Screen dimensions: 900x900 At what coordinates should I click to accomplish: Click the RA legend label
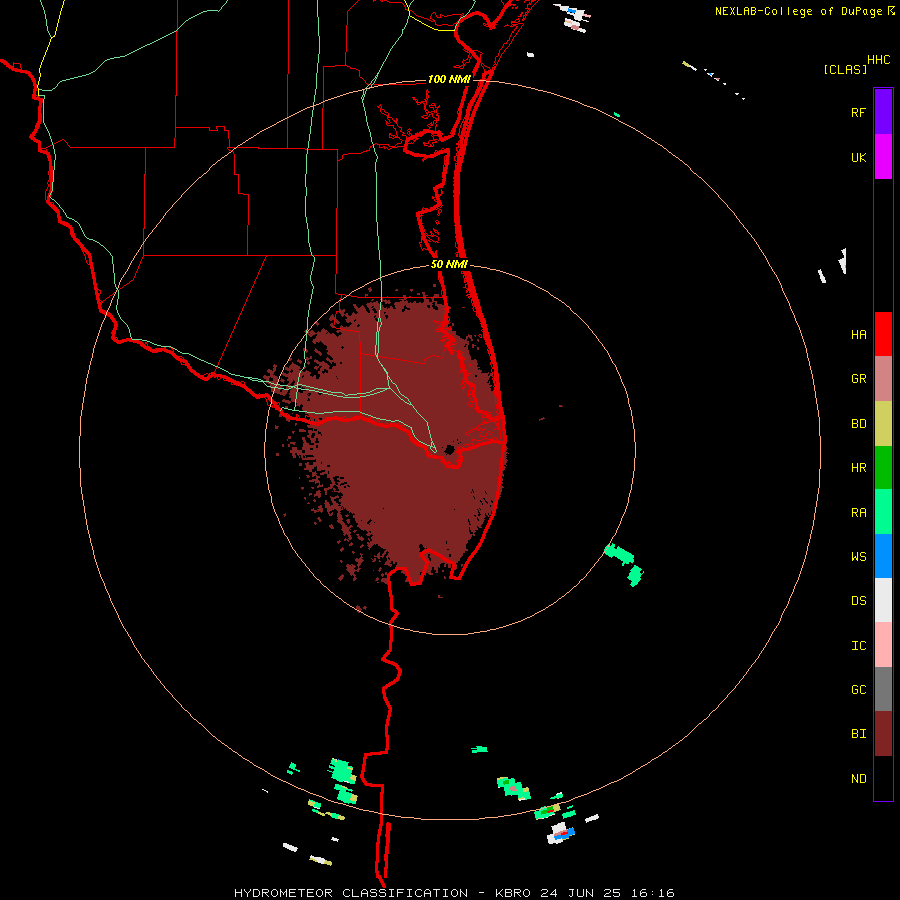(x=858, y=513)
